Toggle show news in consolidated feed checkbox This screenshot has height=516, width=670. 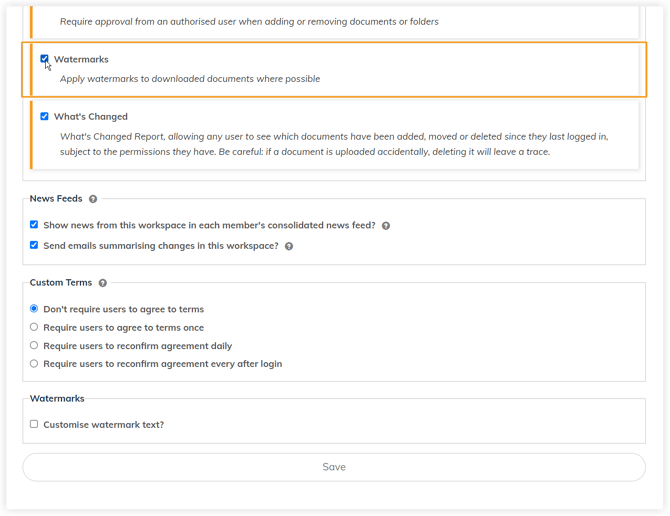tap(34, 225)
